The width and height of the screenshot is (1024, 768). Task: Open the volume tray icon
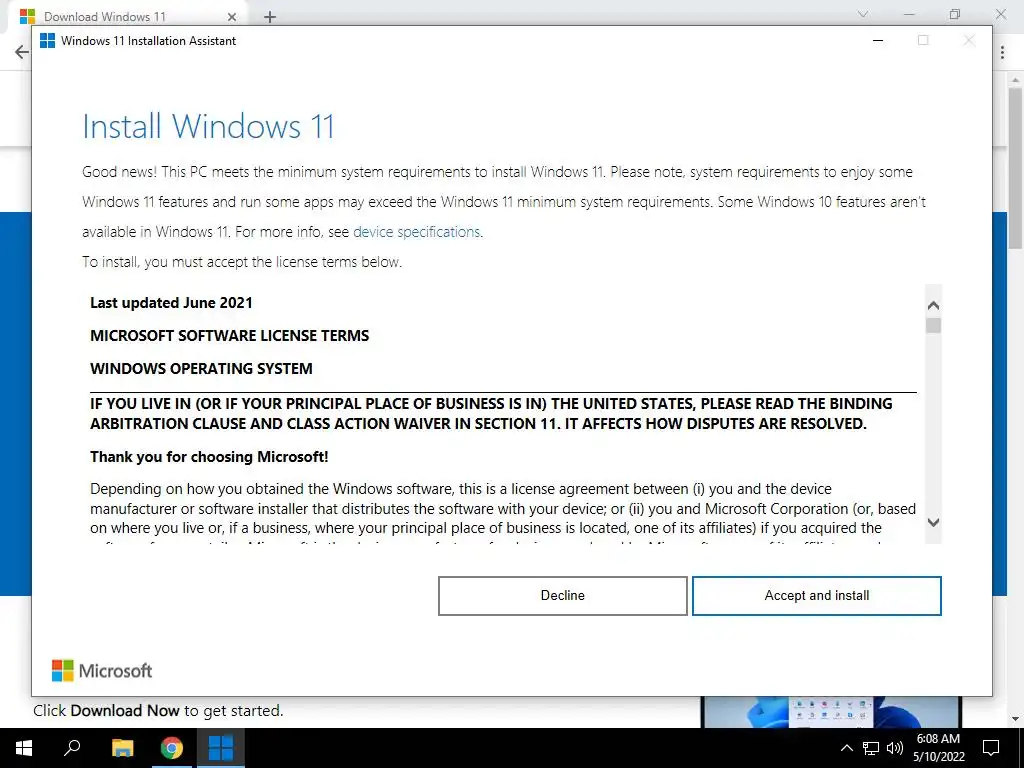point(895,748)
